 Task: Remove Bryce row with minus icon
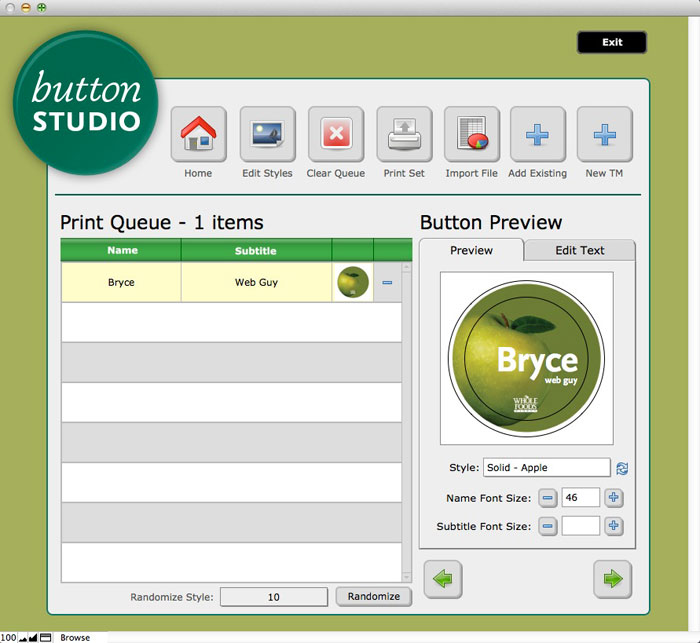click(x=387, y=282)
